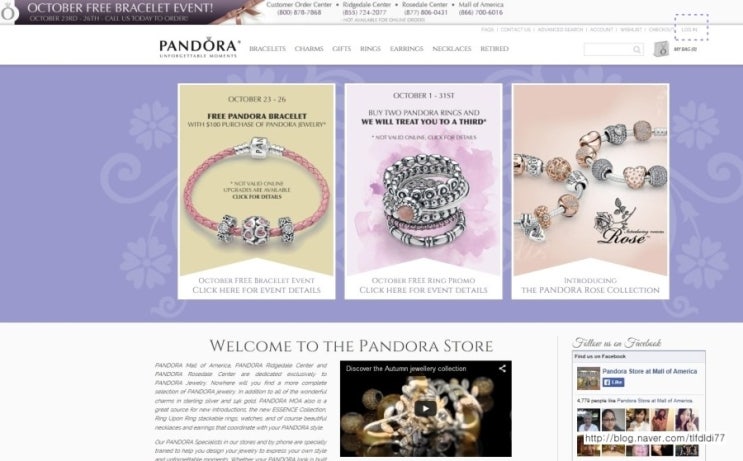Click the Wishlist link

[x=631, y=29]
